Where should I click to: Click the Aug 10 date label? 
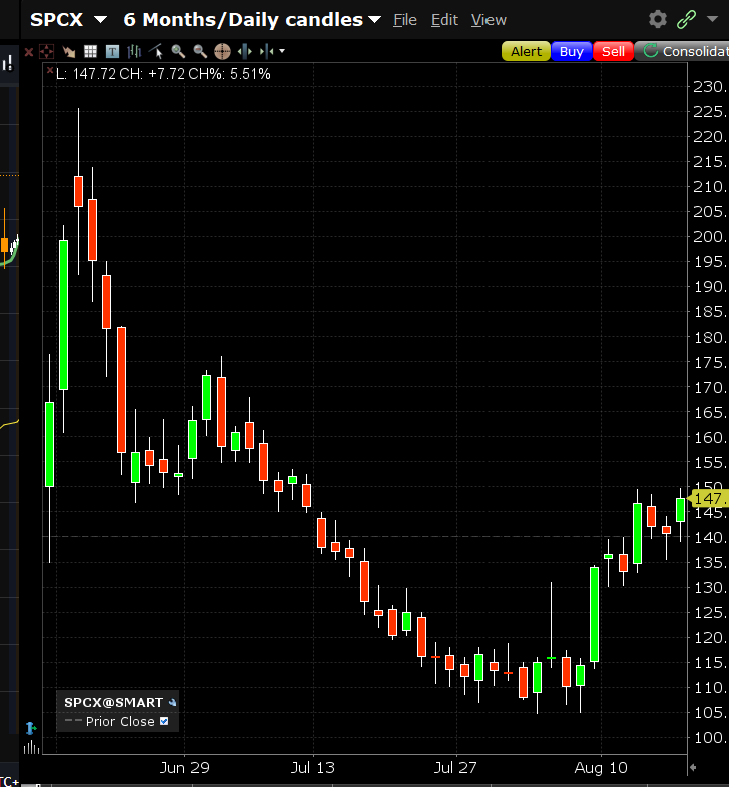[x=601, y=767]
